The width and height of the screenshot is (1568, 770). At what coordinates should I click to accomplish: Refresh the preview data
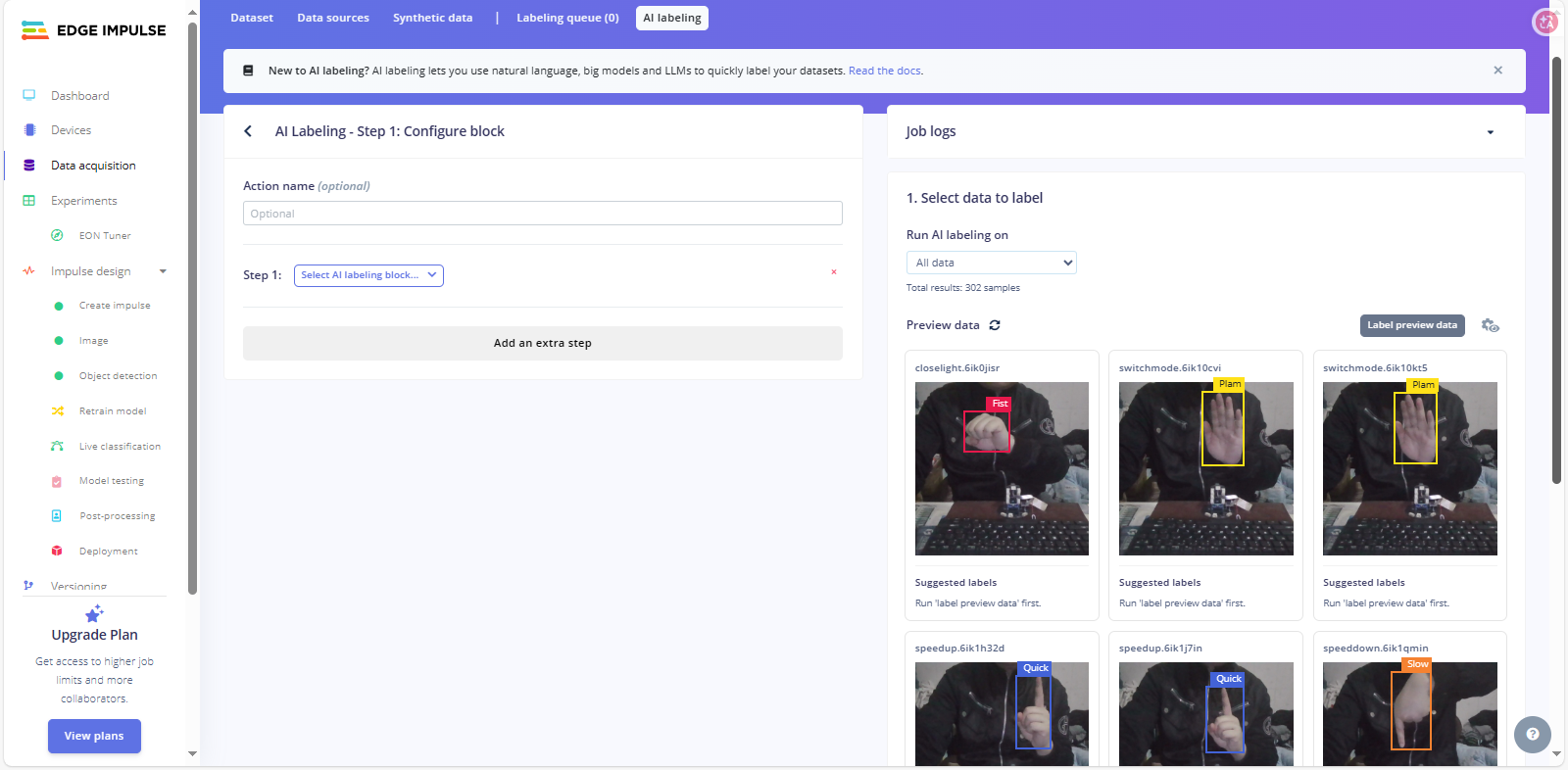[995, 325]
